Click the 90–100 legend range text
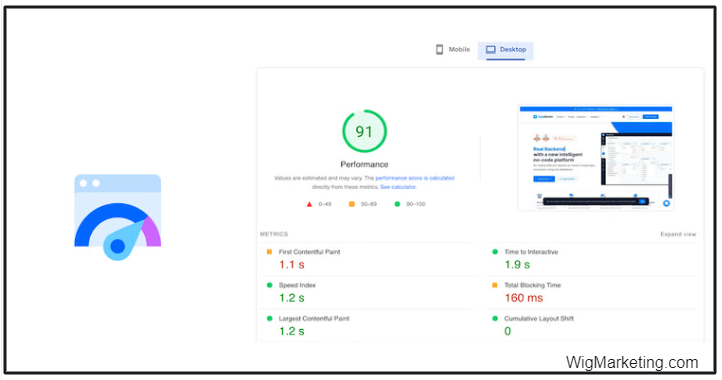The image size is (722, 380). tap(415, 204)
